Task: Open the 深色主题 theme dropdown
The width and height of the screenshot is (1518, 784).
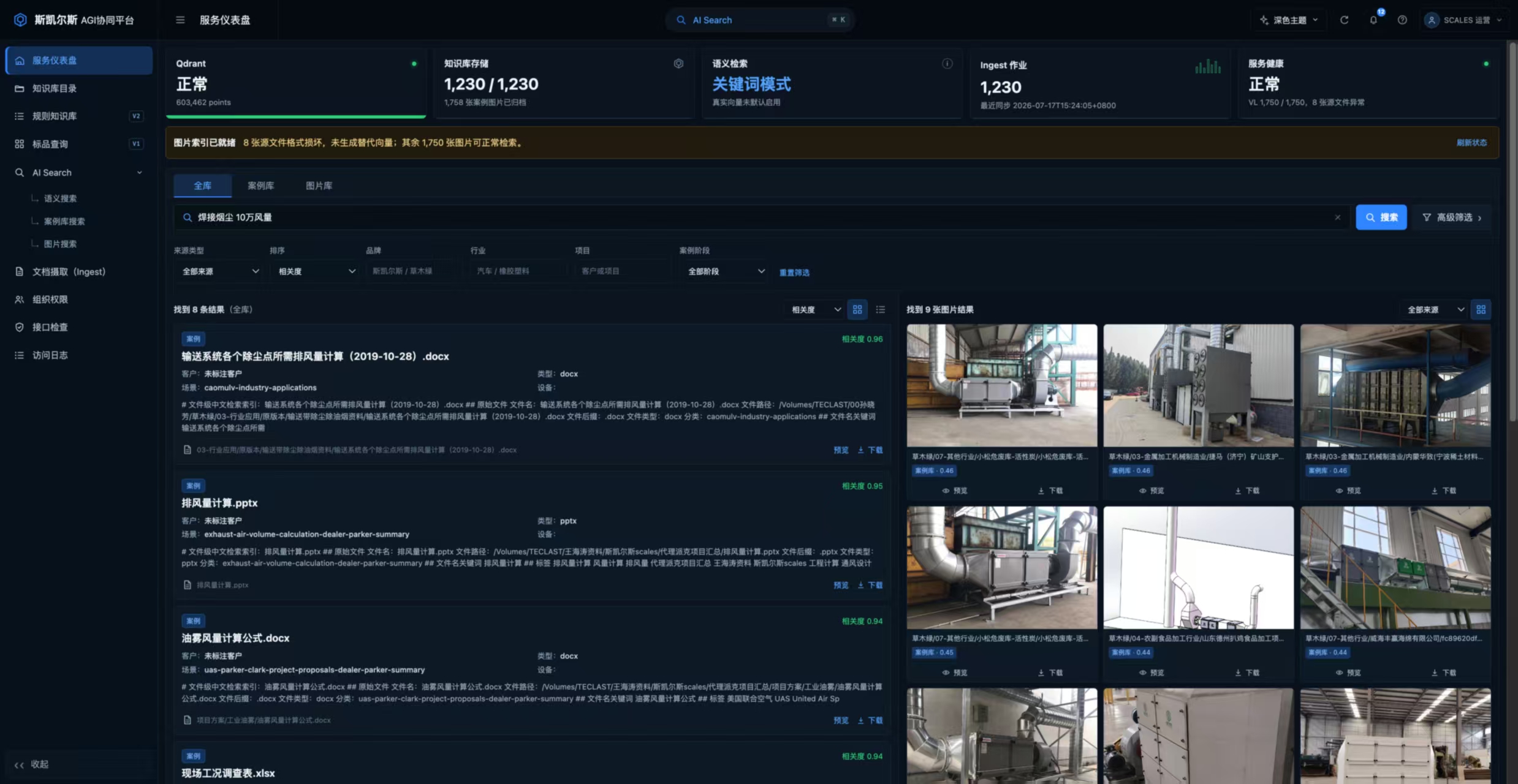Action: (x=1289, y=20)
